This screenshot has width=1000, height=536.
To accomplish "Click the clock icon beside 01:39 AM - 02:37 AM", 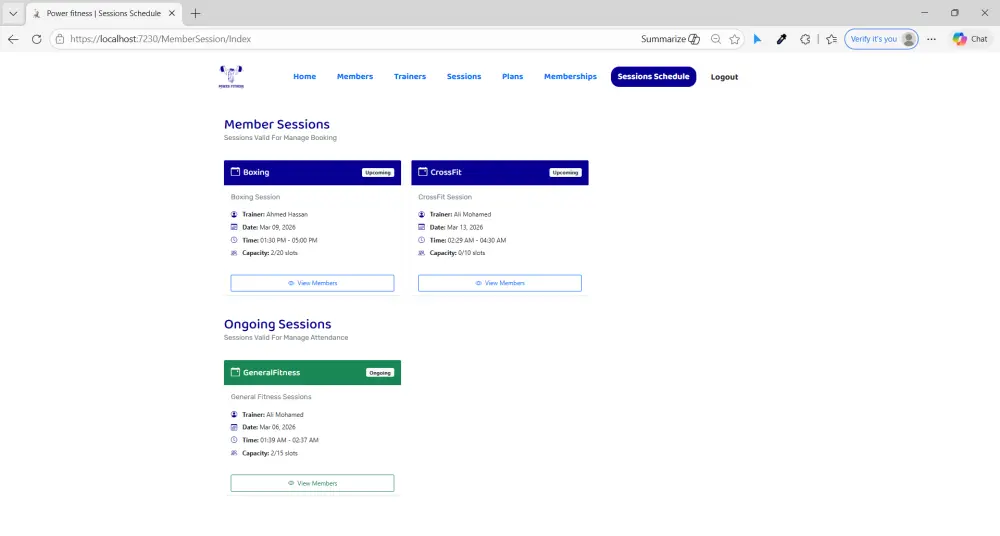I will pos(234,440).
